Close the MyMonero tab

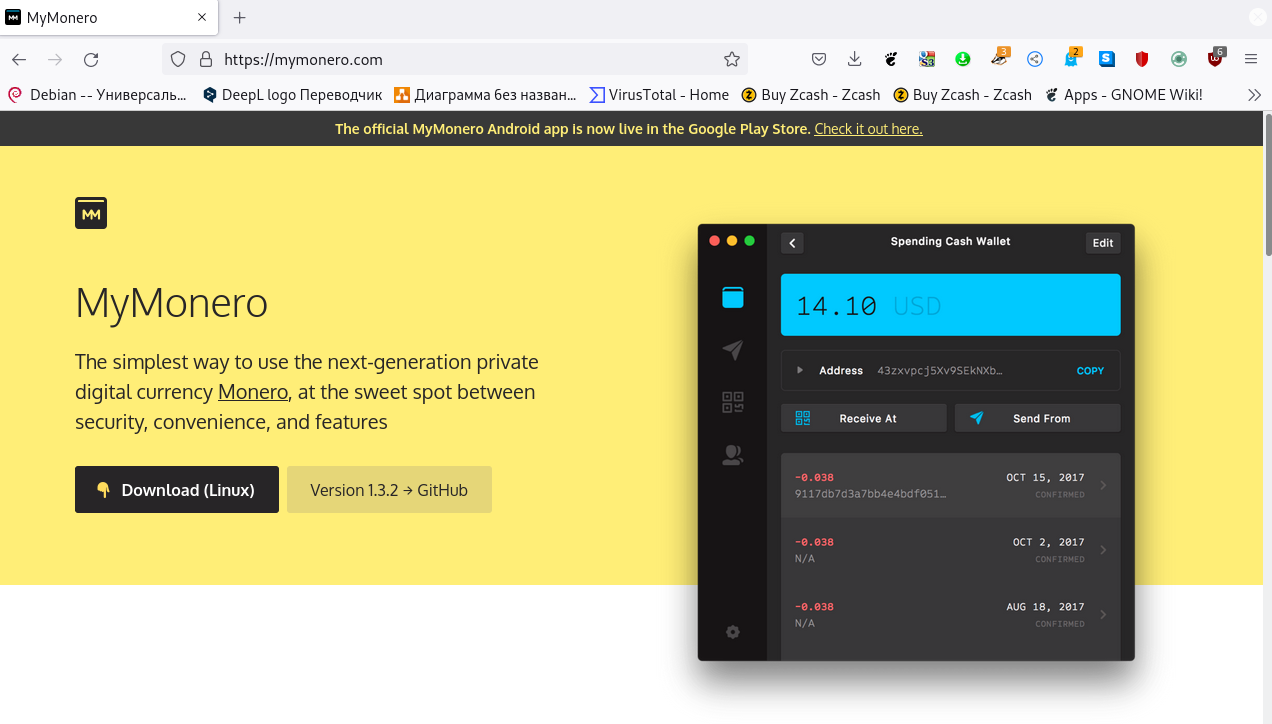point(203,18)
